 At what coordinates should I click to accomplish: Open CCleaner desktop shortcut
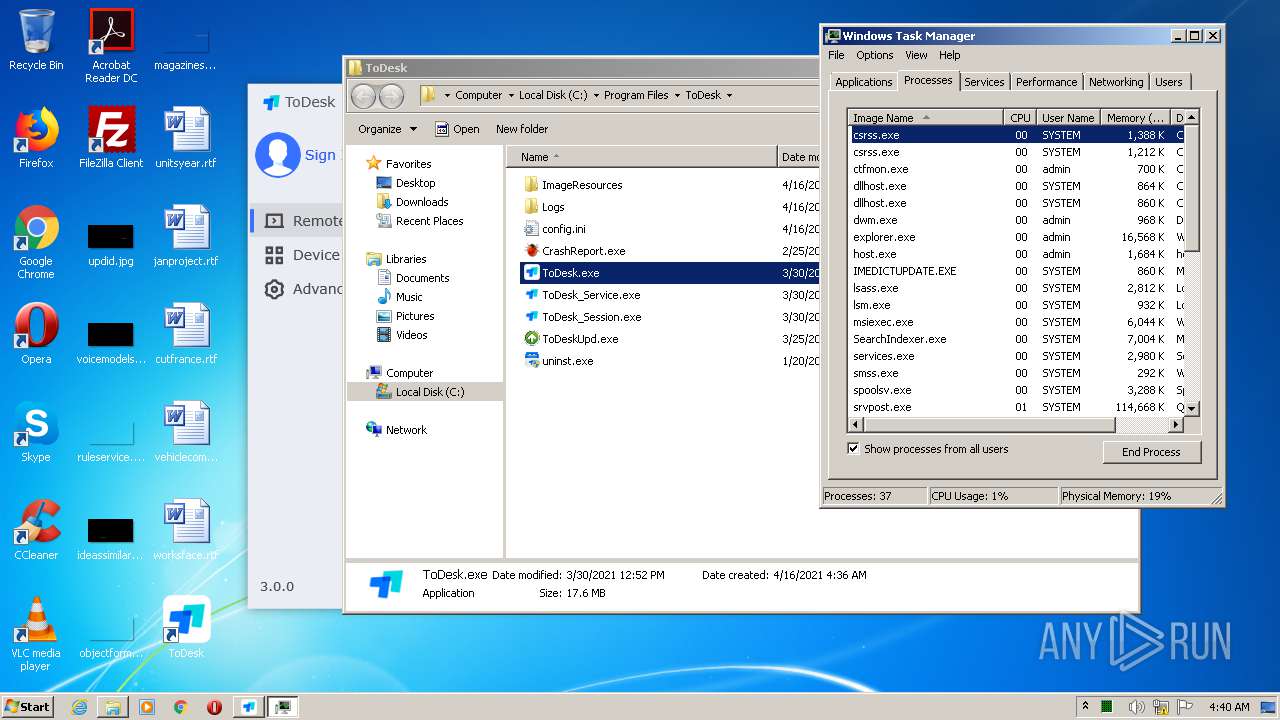[36, 530]
